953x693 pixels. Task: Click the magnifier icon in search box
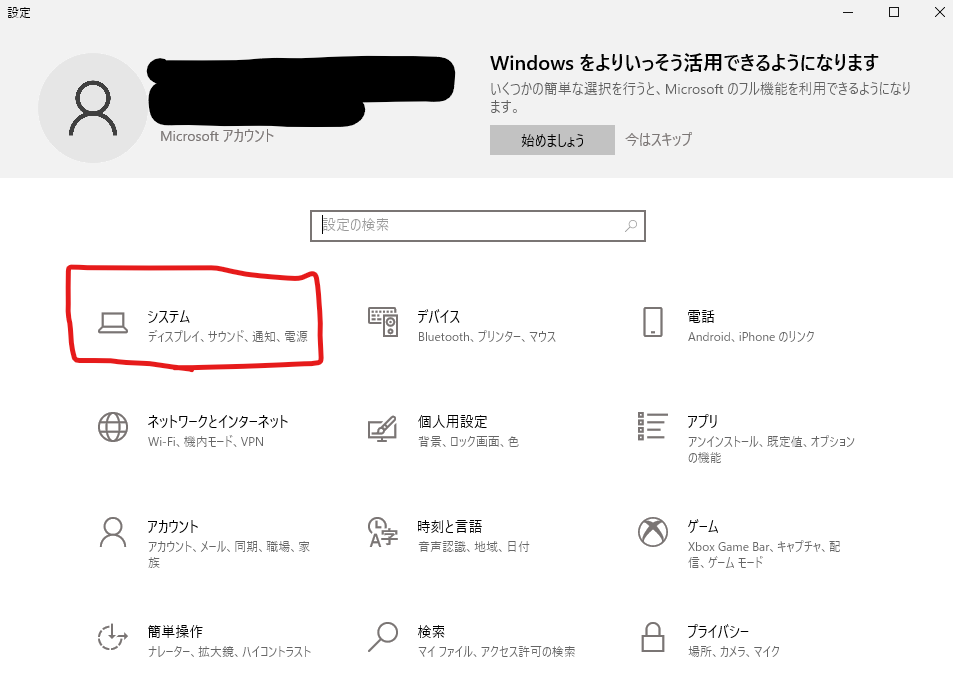631,226
